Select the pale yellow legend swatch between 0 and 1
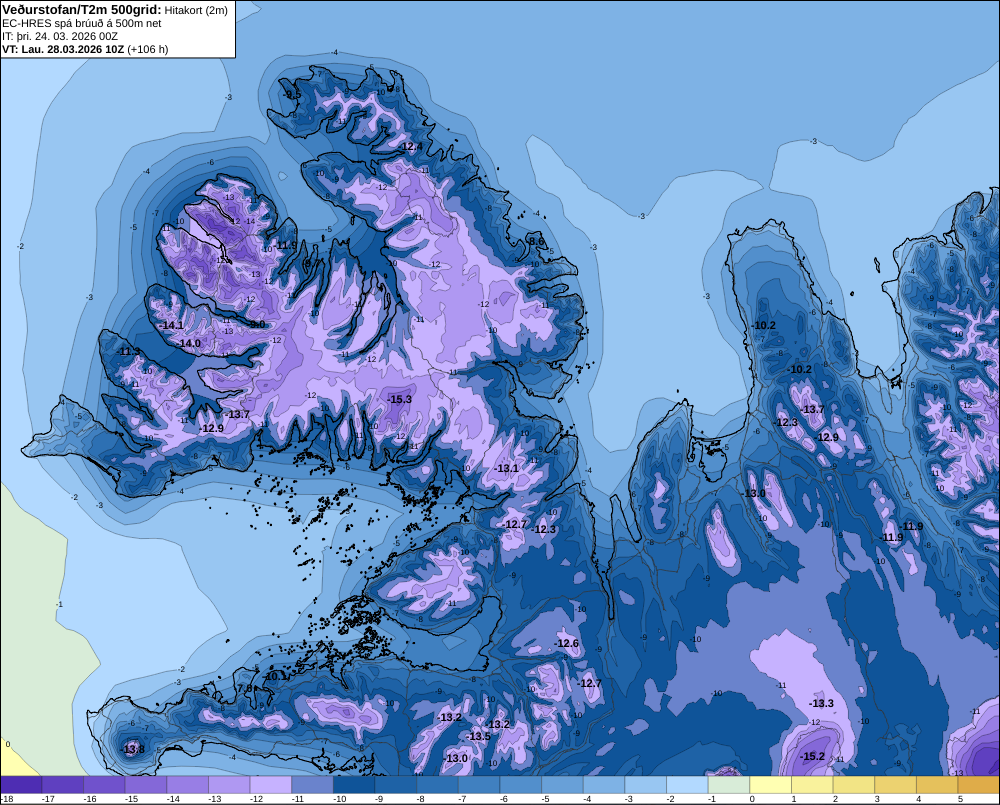 click(x=770, y=784)
